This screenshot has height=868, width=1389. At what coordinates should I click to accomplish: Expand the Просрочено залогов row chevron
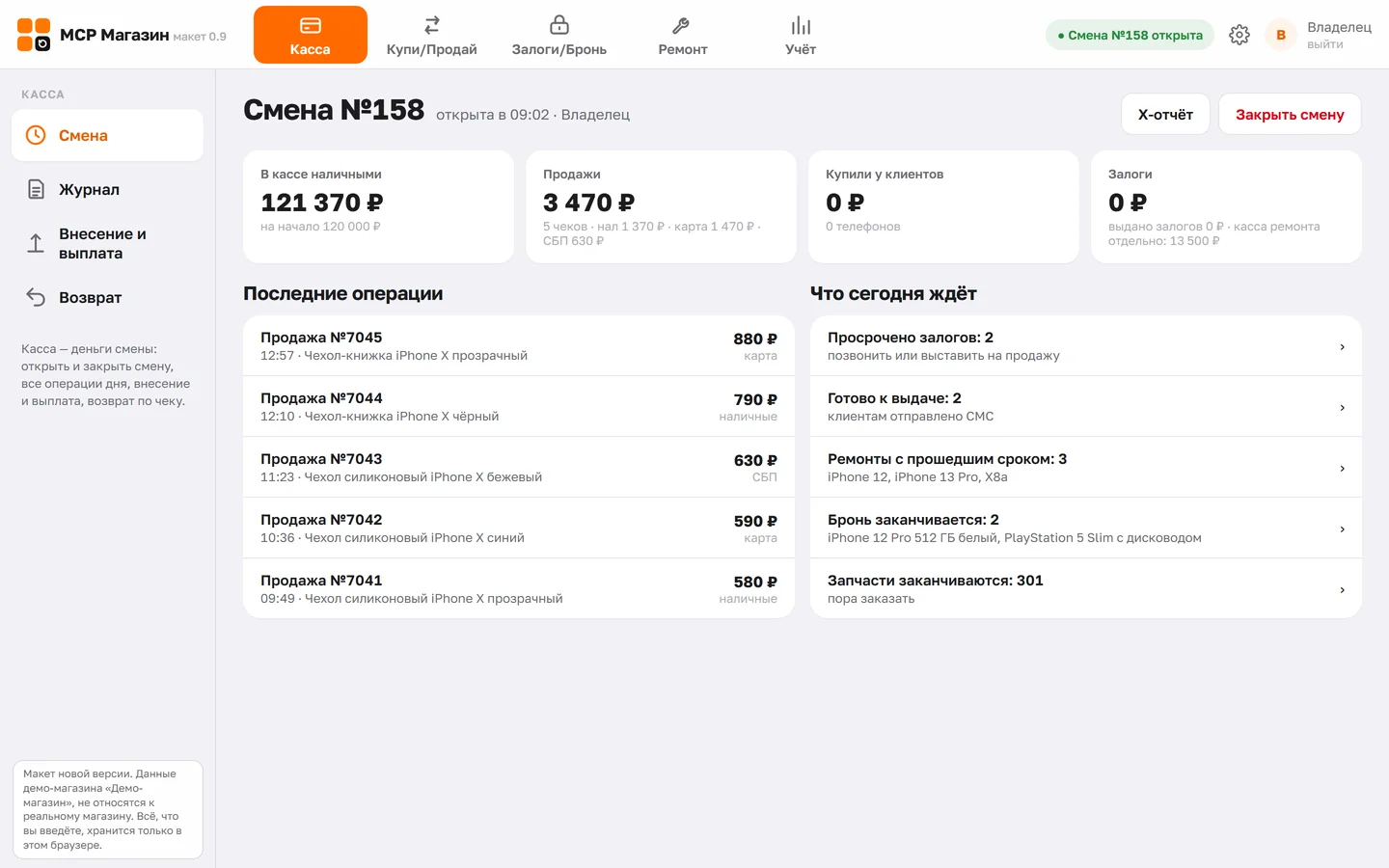click(1342, 346)
